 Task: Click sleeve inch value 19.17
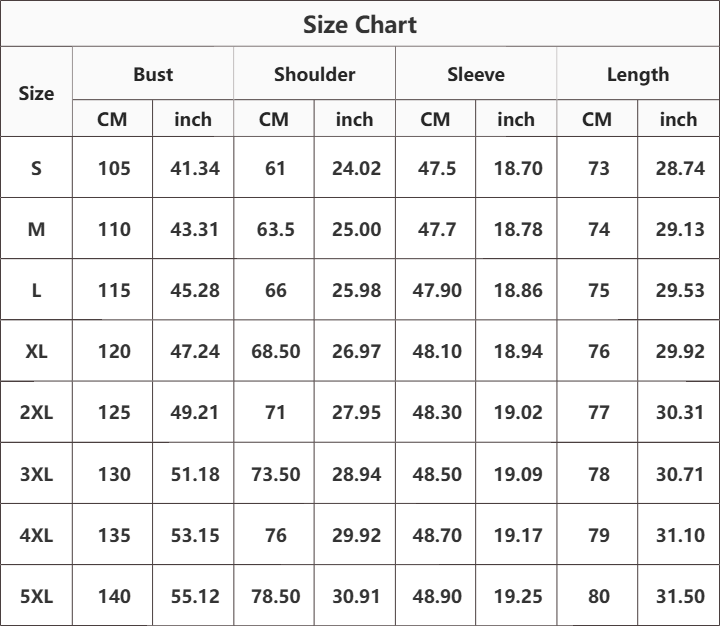[518, 535]
